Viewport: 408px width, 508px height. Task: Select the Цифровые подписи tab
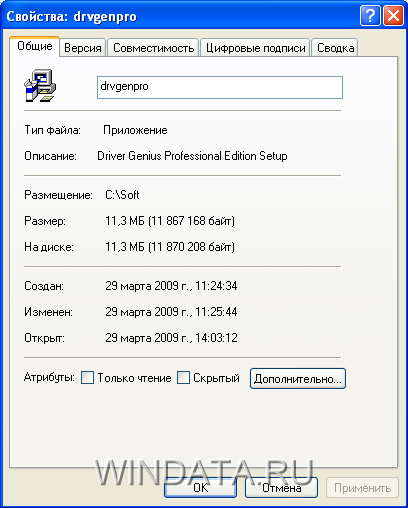pyautogui.click(x=255, y=48)
